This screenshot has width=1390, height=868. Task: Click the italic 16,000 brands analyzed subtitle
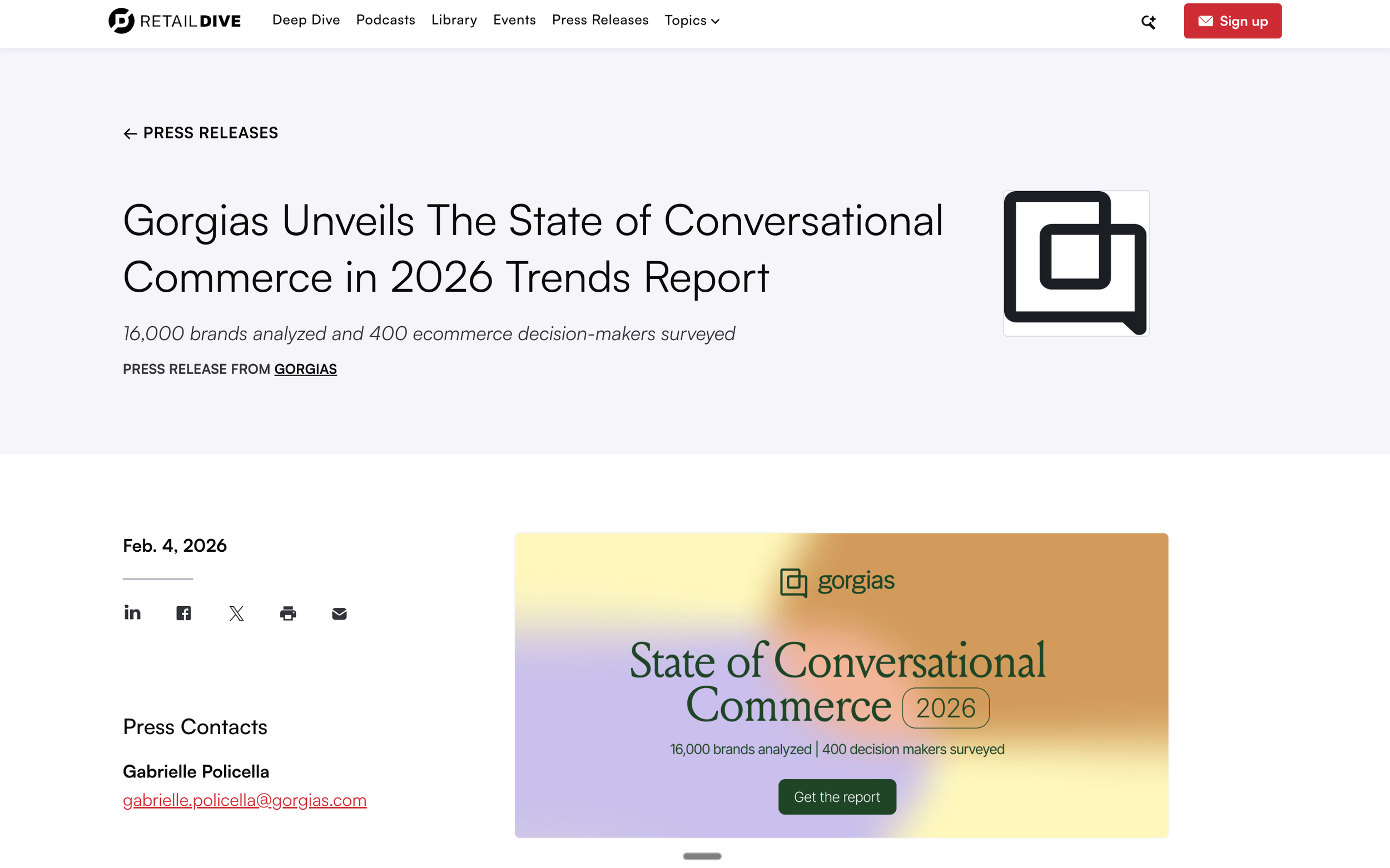click(x=429, y=333)
